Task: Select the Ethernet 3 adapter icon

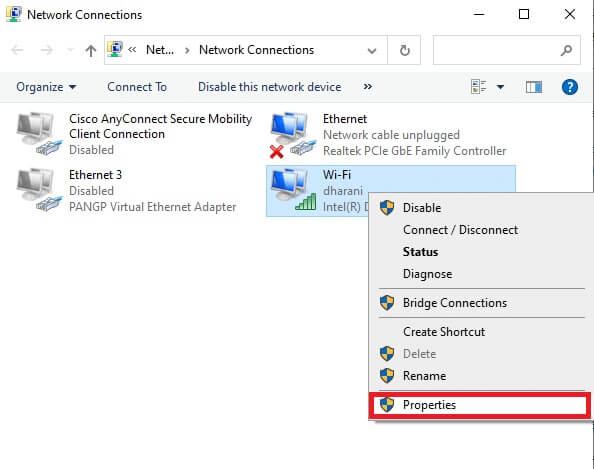Action: pos(39,190)
